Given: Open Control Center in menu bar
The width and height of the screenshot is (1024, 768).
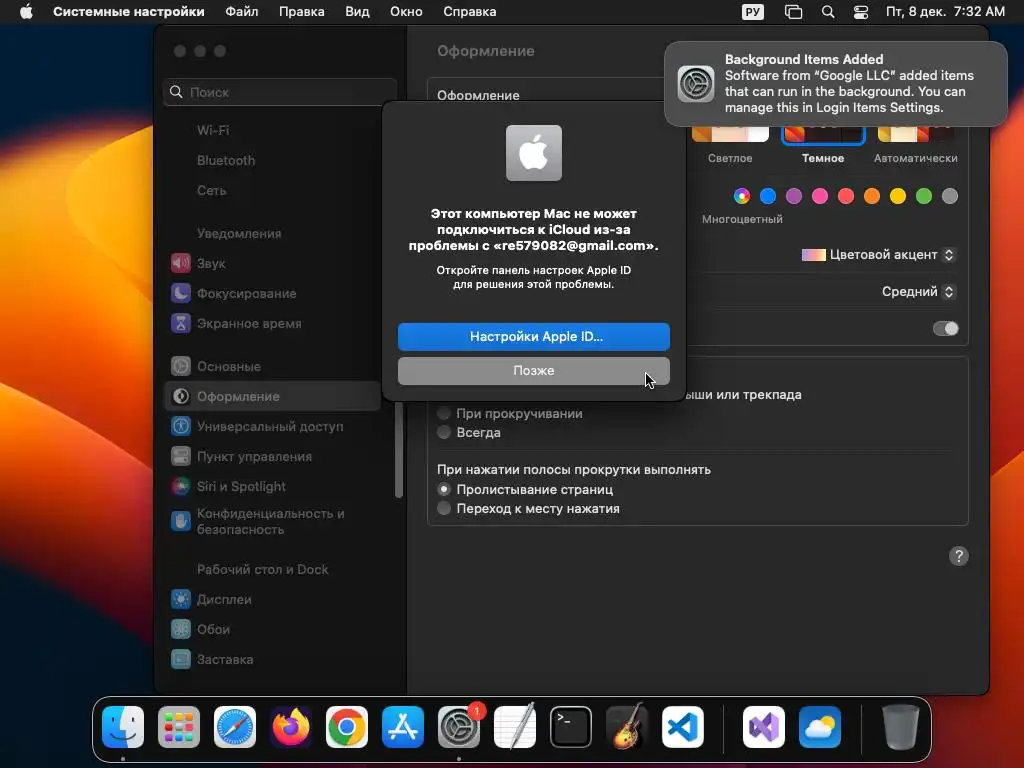Looking at the screenshot, I should pos(861,12).
